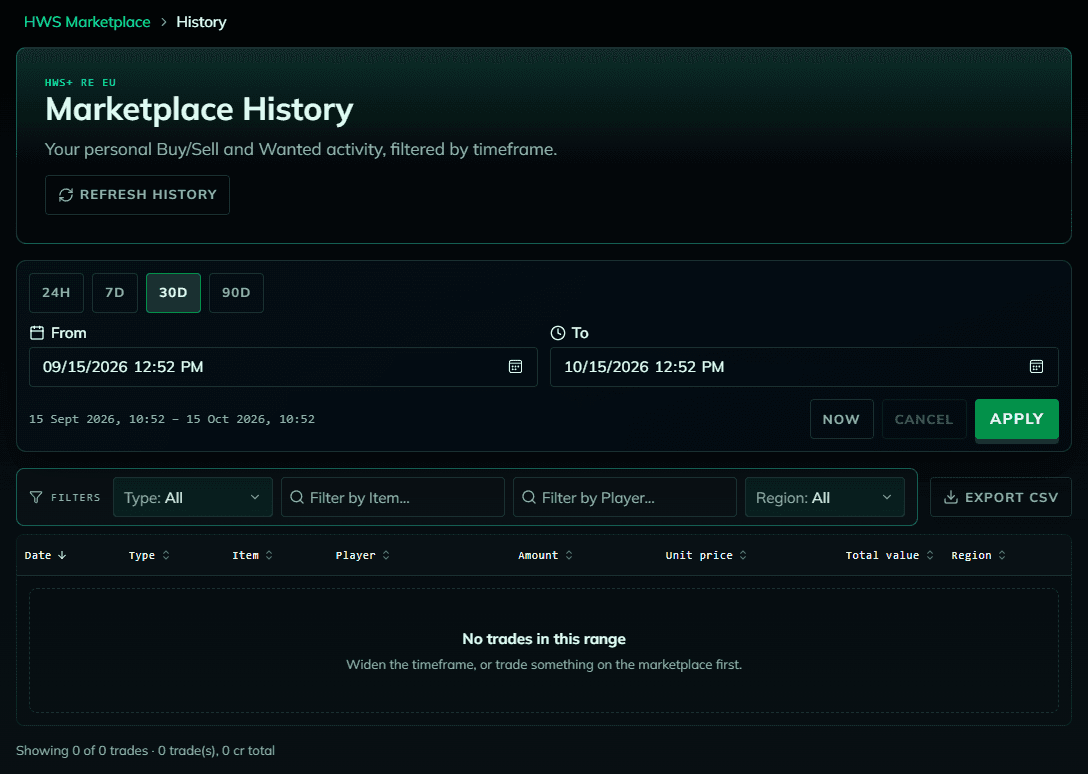The image size is (1088, 774).
Task: Focus the Filter by Item field
Action: click(393, 497)
